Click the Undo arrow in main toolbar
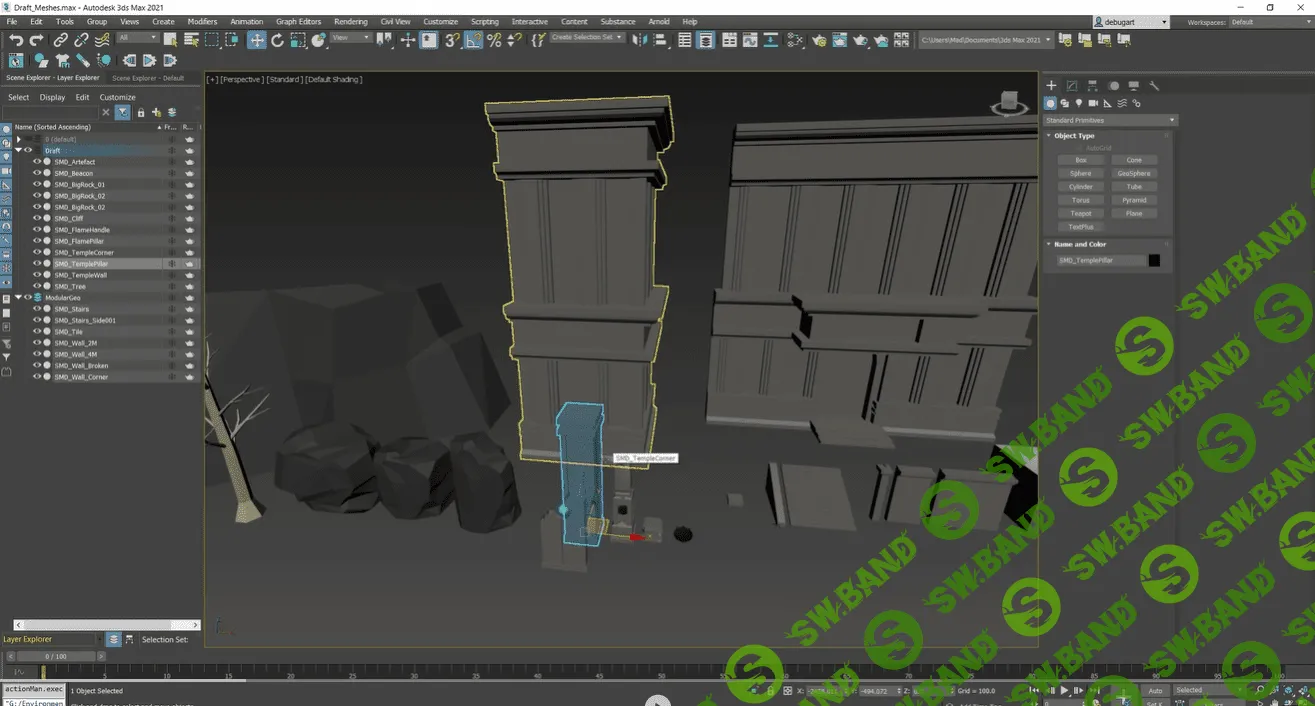Screen dimensions: 1315x706 pos(16,40)
